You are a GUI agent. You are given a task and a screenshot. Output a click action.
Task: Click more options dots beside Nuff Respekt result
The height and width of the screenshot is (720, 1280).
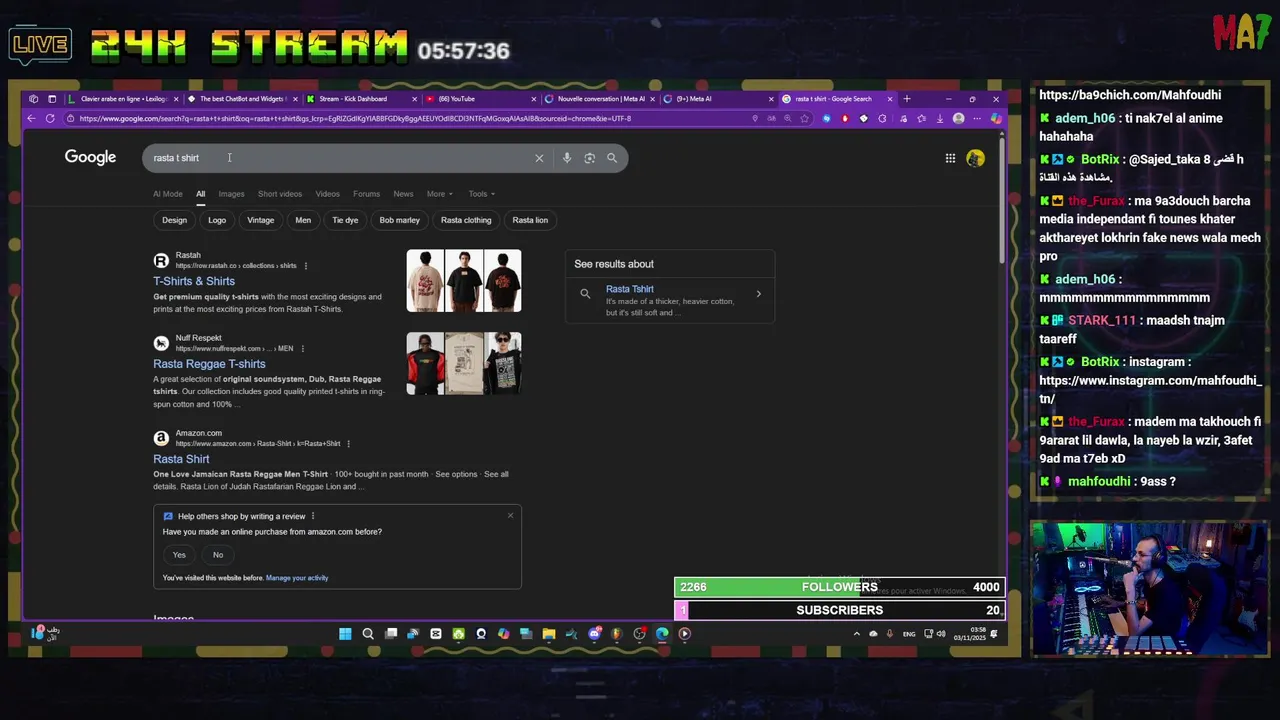coord(302,349)
